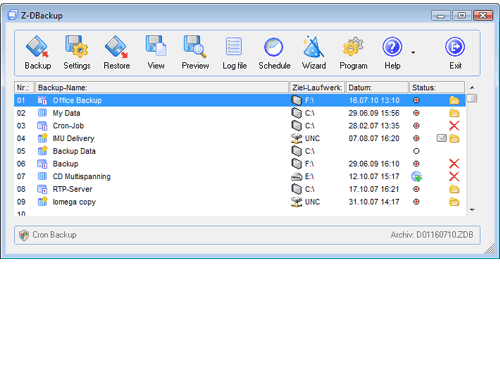The image size is (500, 370).
Task: Open folder icon for My Data
Action: pyautogui.click(x=454, y=113)
